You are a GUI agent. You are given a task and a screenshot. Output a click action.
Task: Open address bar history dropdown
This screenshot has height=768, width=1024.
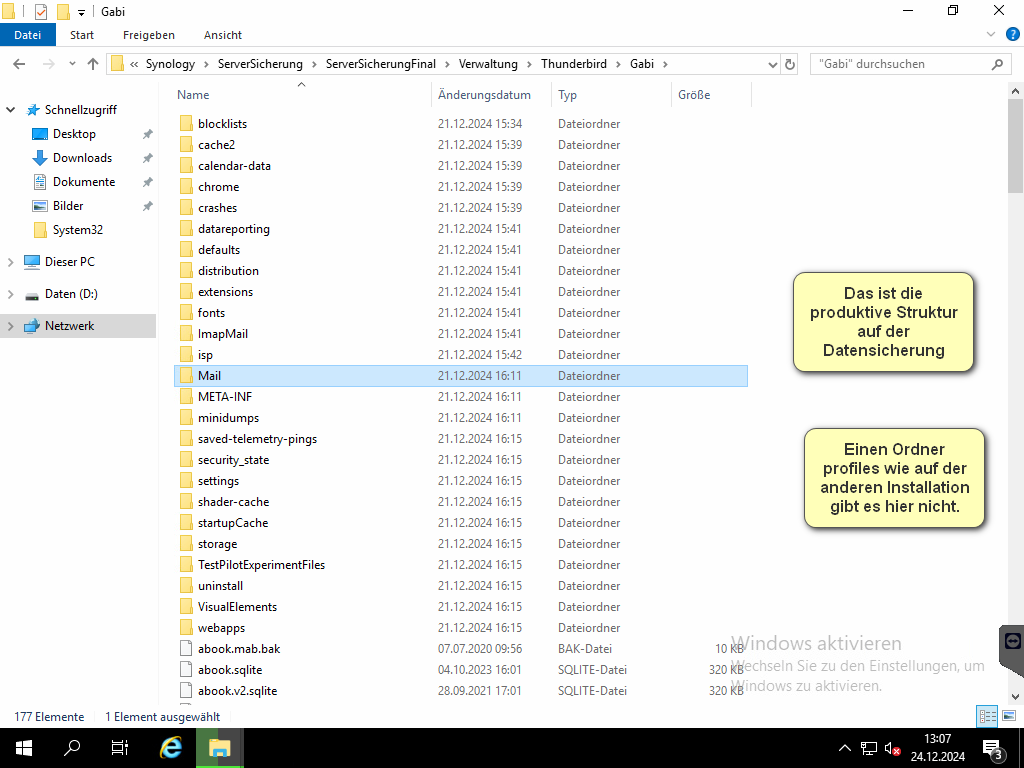(773, 64)
